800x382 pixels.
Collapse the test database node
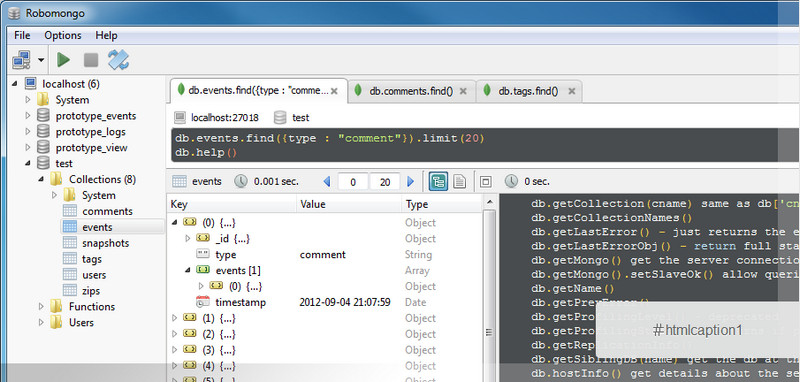click(x=28, y=164)
